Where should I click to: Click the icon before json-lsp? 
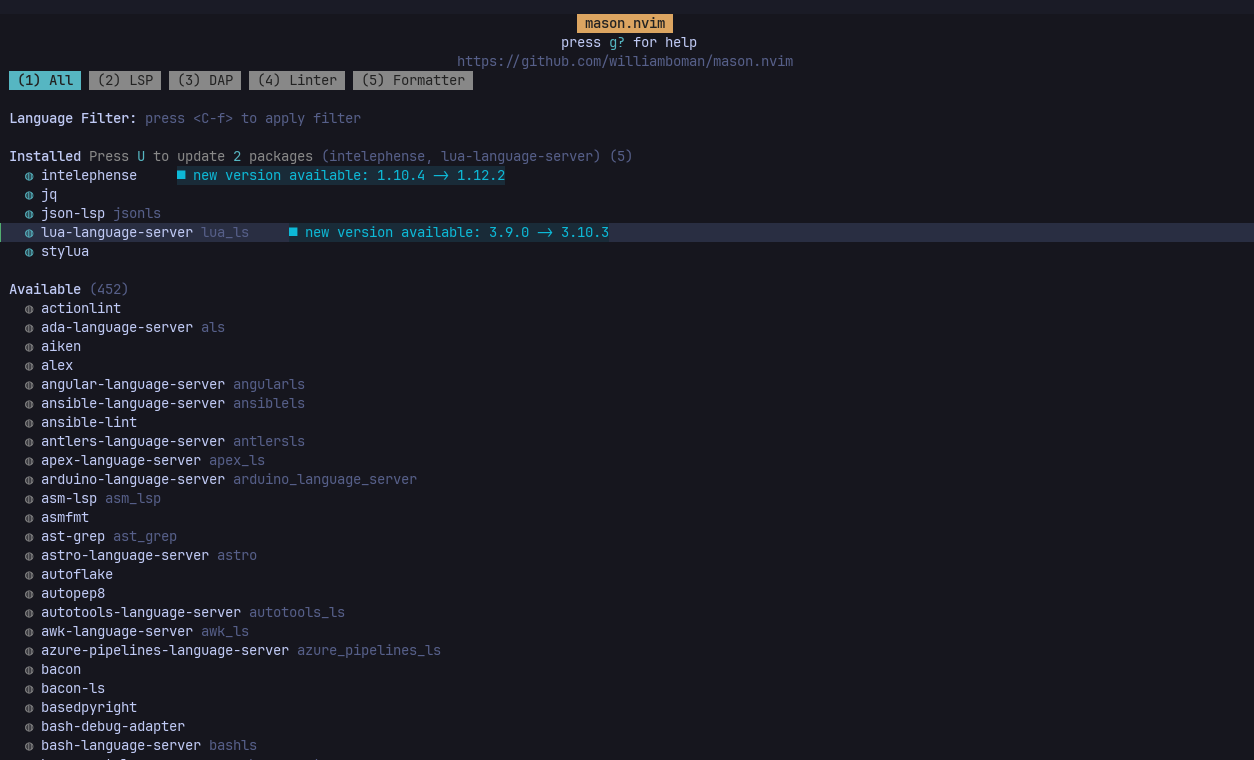(x=29, y=214)
